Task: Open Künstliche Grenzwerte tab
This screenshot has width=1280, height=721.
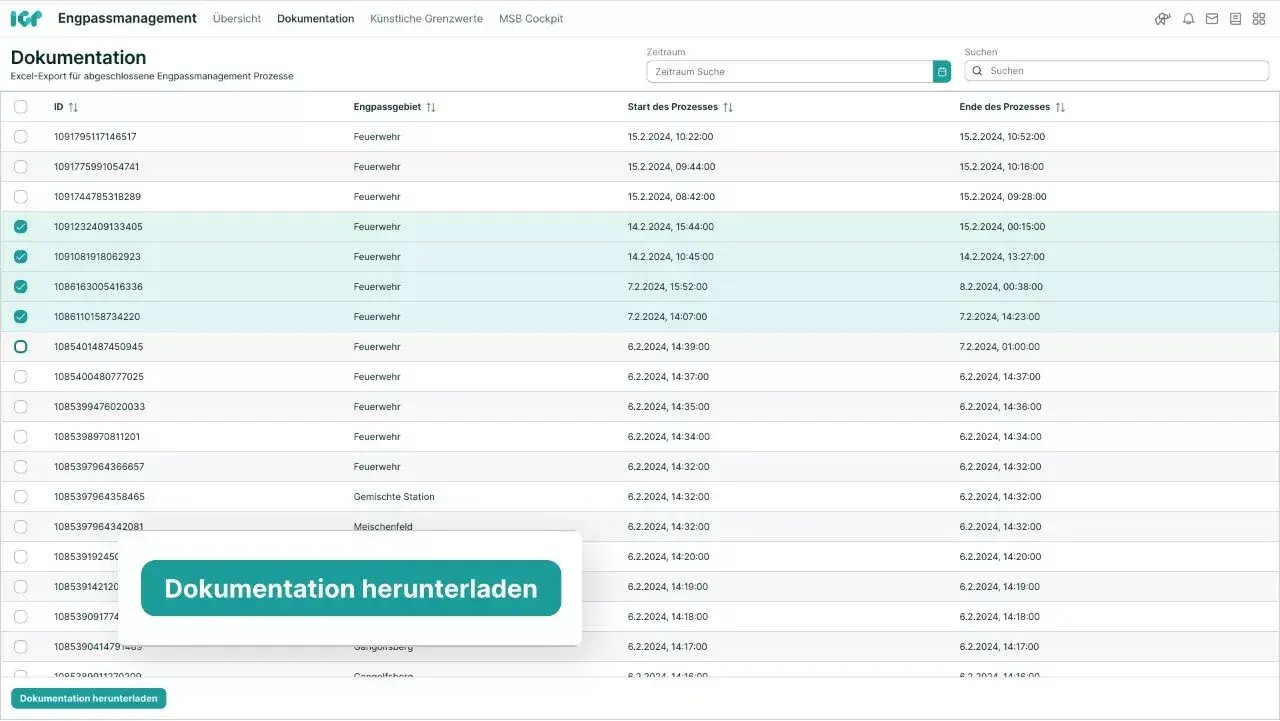Action: pyautogui.click(x=426, y=19)
